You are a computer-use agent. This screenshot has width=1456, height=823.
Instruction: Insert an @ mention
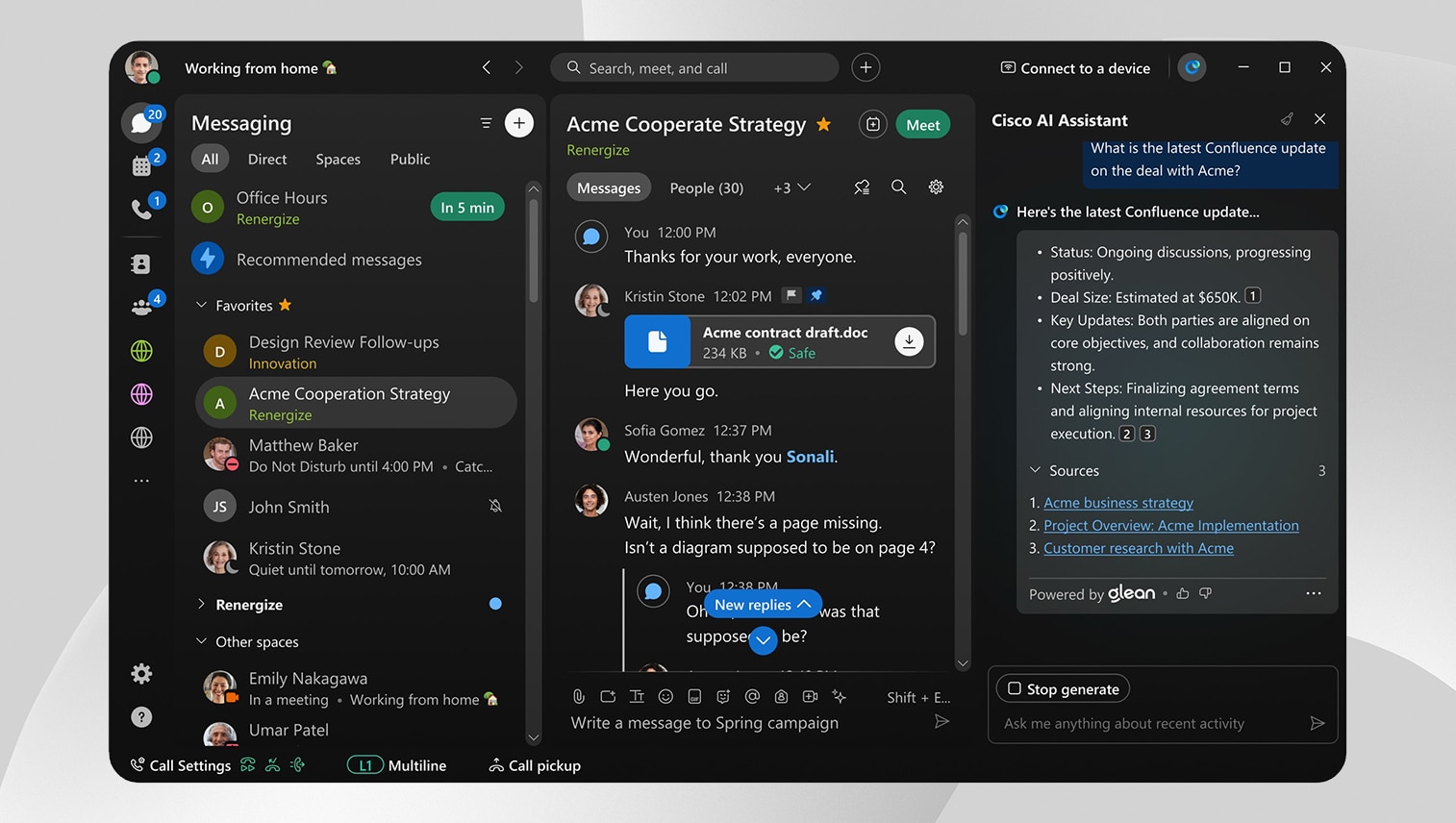(x=752, y=696)
